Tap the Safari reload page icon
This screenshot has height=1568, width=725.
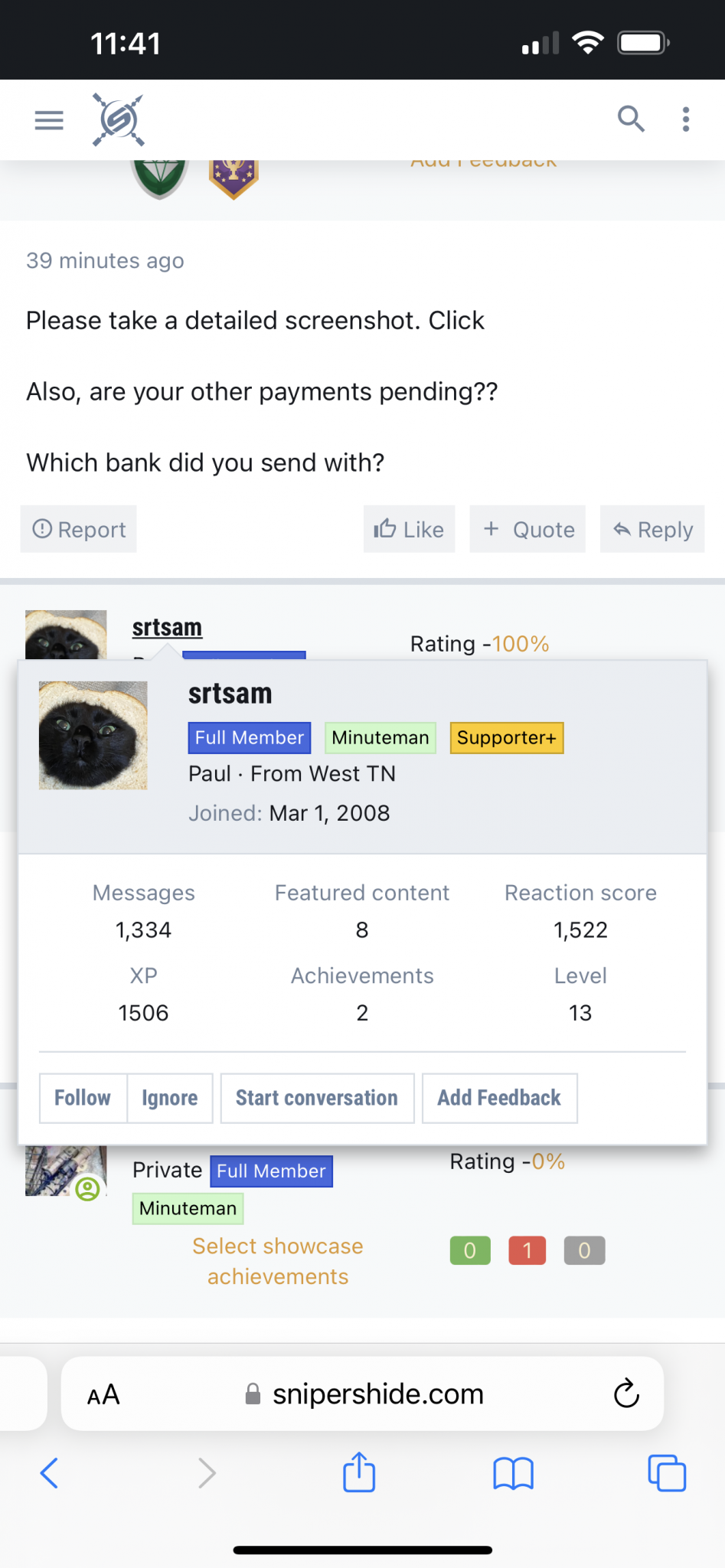click(626, 1393)
